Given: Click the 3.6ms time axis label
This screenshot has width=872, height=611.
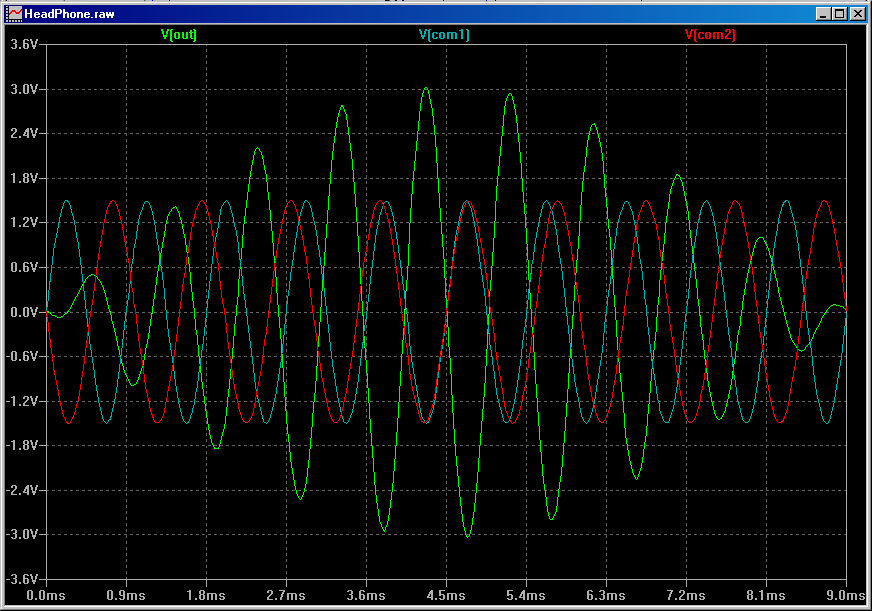Looking at the screenshot, I should point(366,595).
